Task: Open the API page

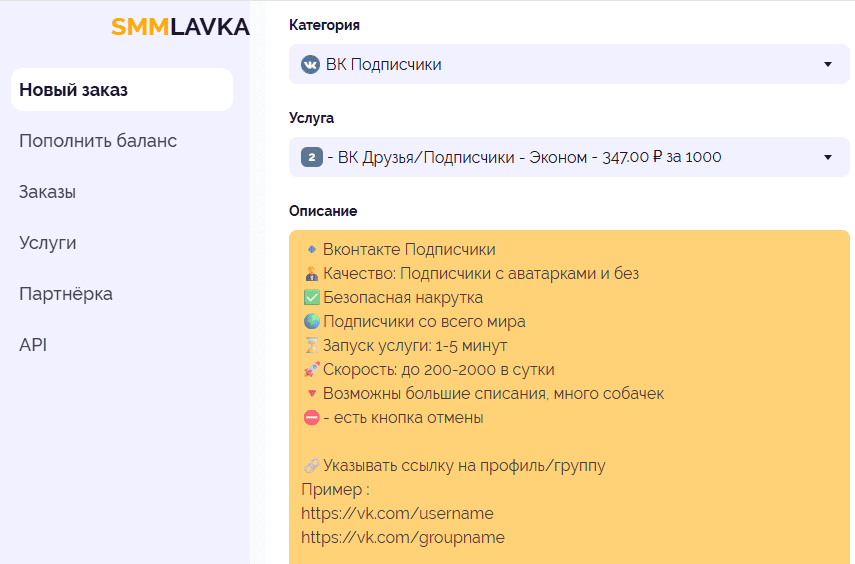Action: [33, 345]
